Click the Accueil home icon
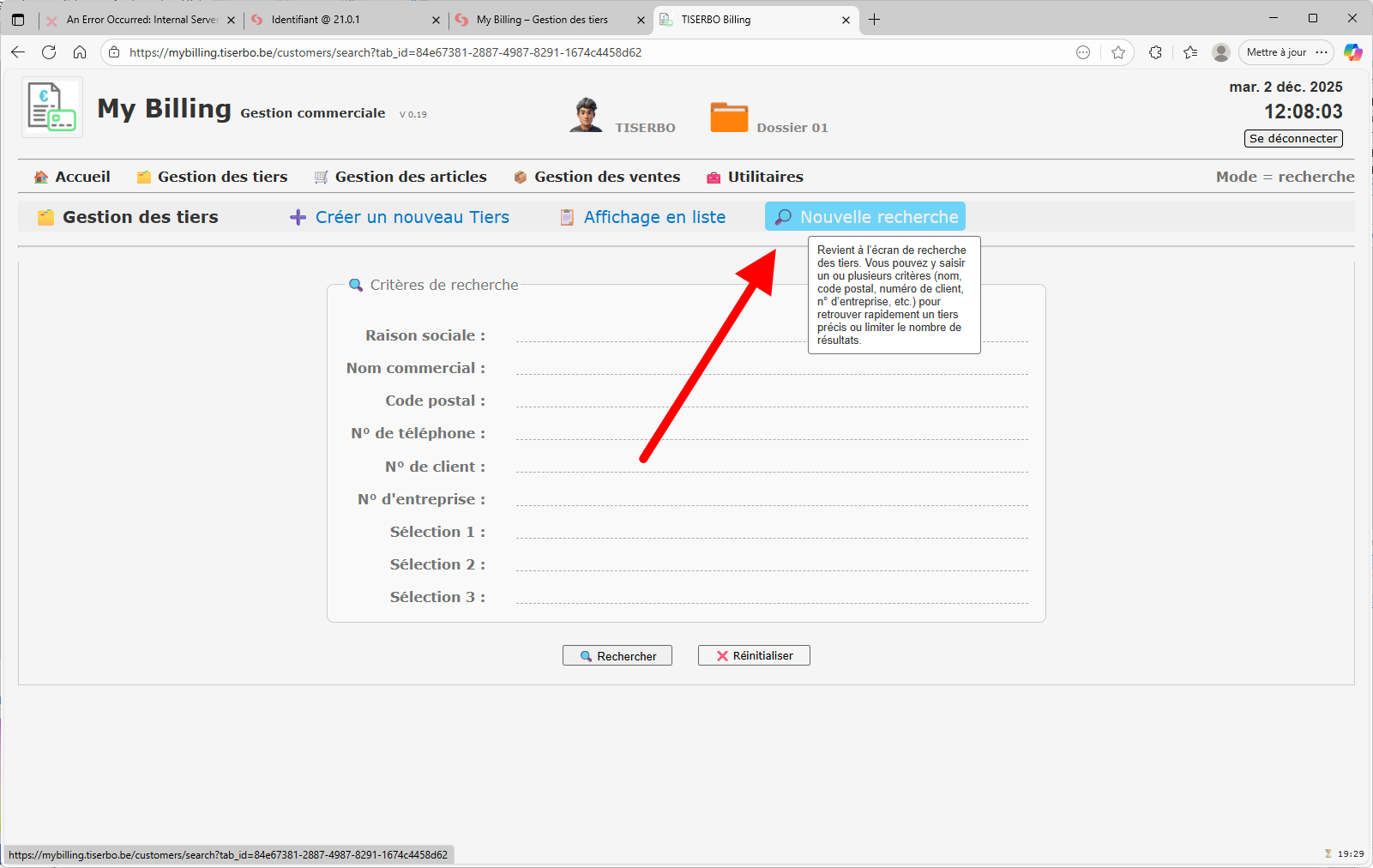 (40, 177)
